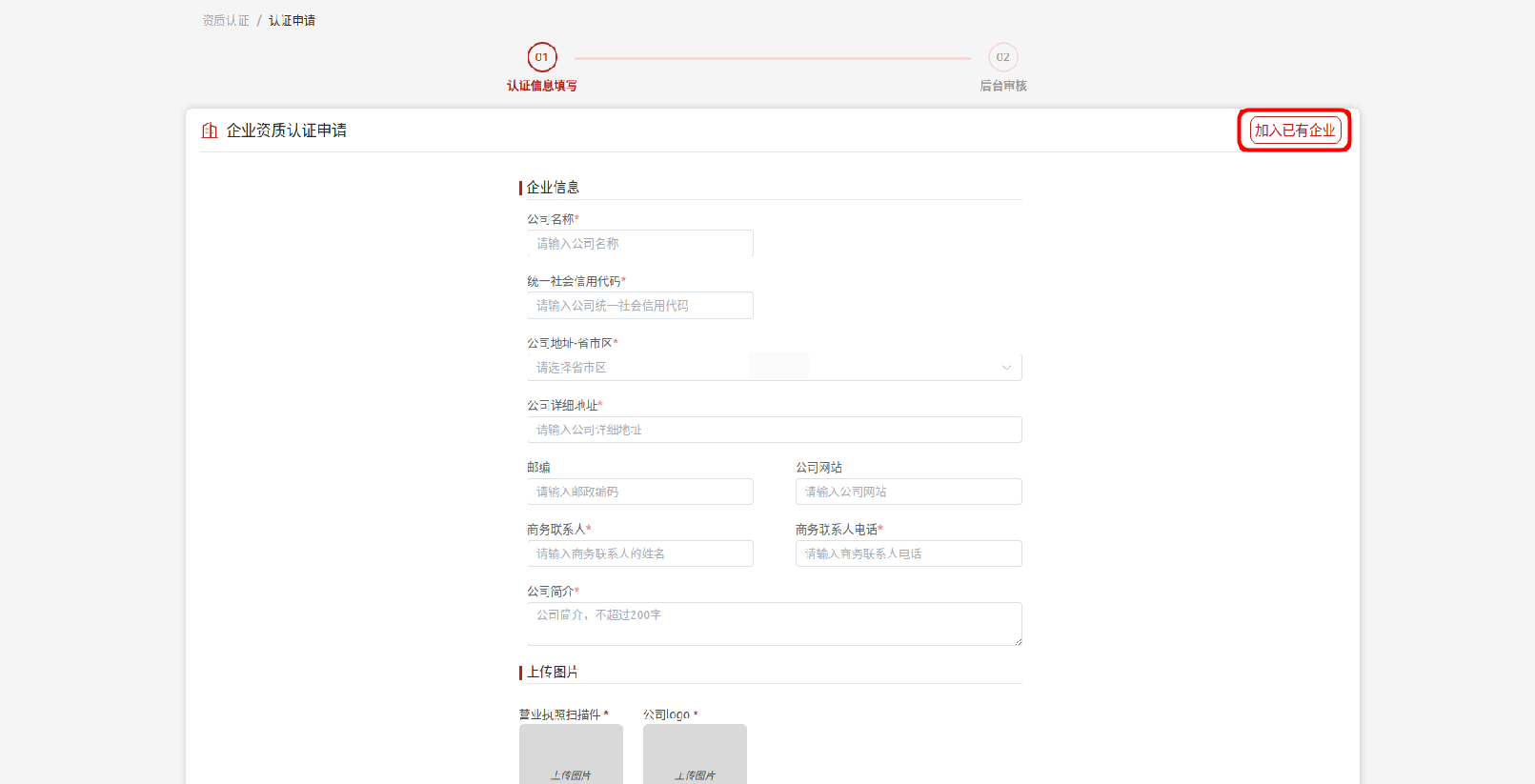Click the enterprise building icon beside the title

(210, 131)
